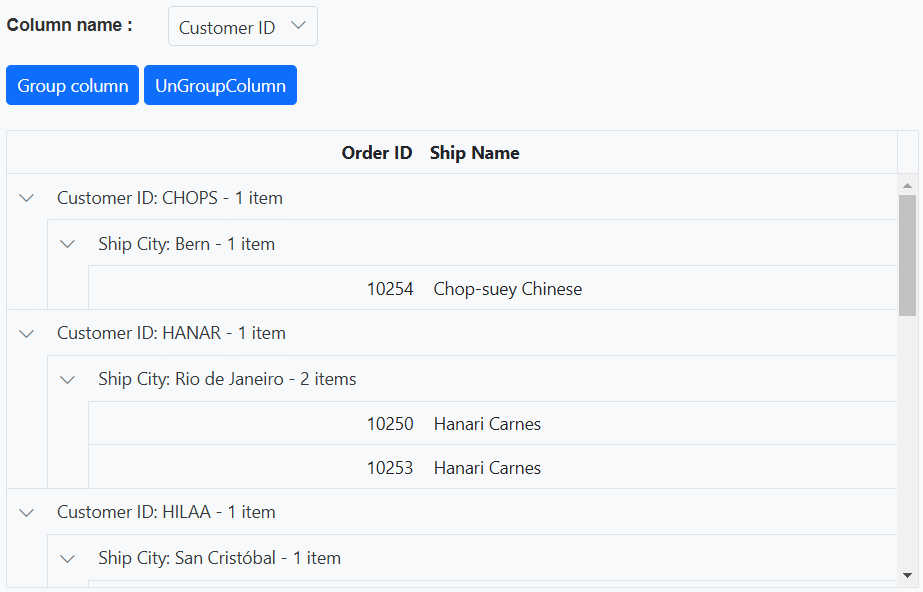Click the grid's scroll up arrow

pyautogui.click(x=907, y=185)
